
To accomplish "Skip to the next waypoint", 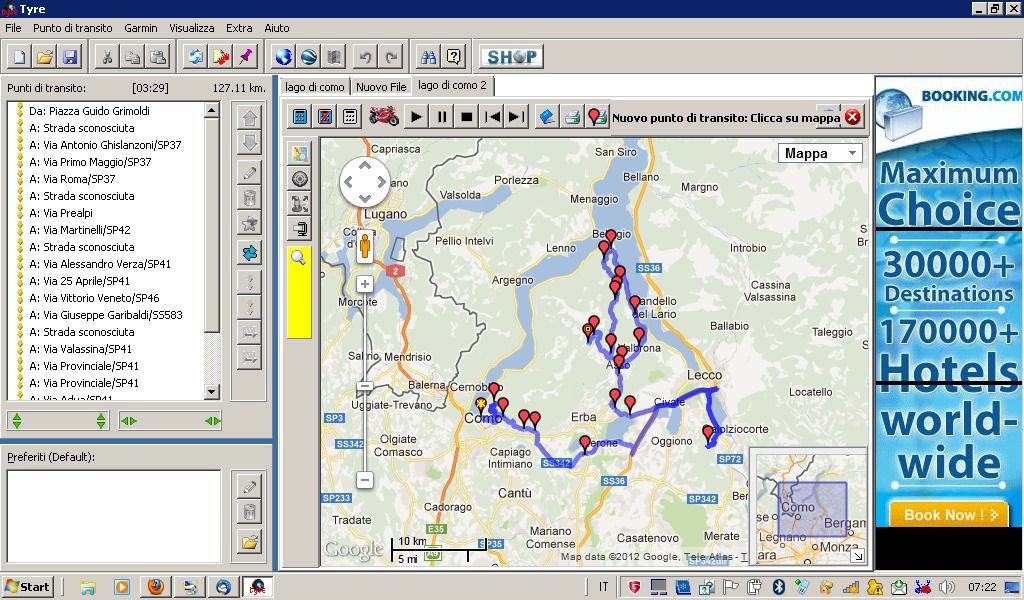I will point(517,117).
